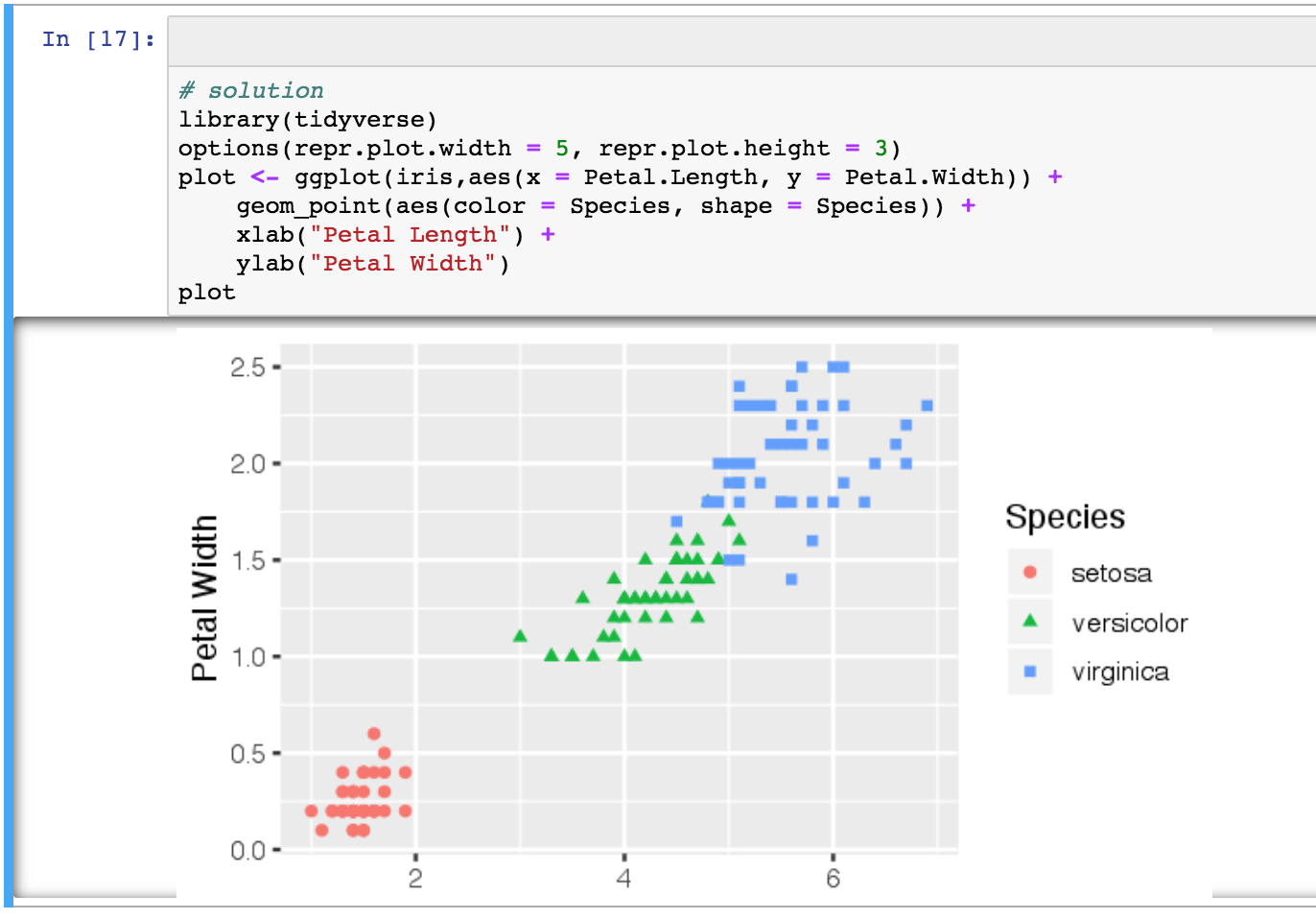Click the green versicolor legend triangle
Viewport: 1316px width, 919px height.
[1030, 622]
